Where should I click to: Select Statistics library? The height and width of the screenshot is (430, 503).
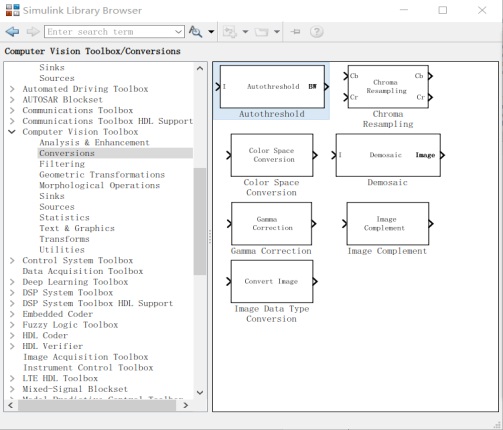(64, 218)
